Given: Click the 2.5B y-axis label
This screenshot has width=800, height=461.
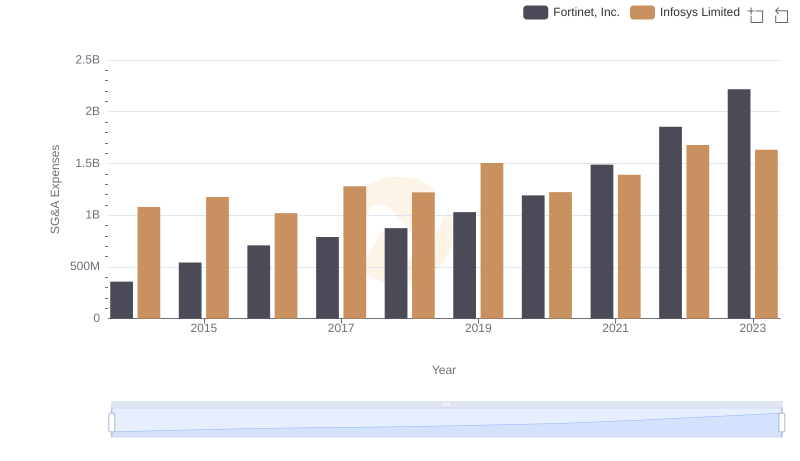Looking at the screenshot, I should coord(88,60).
